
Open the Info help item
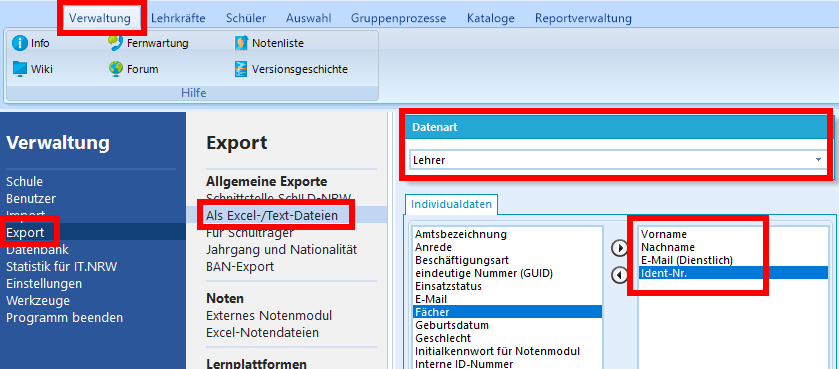point(30,43)
